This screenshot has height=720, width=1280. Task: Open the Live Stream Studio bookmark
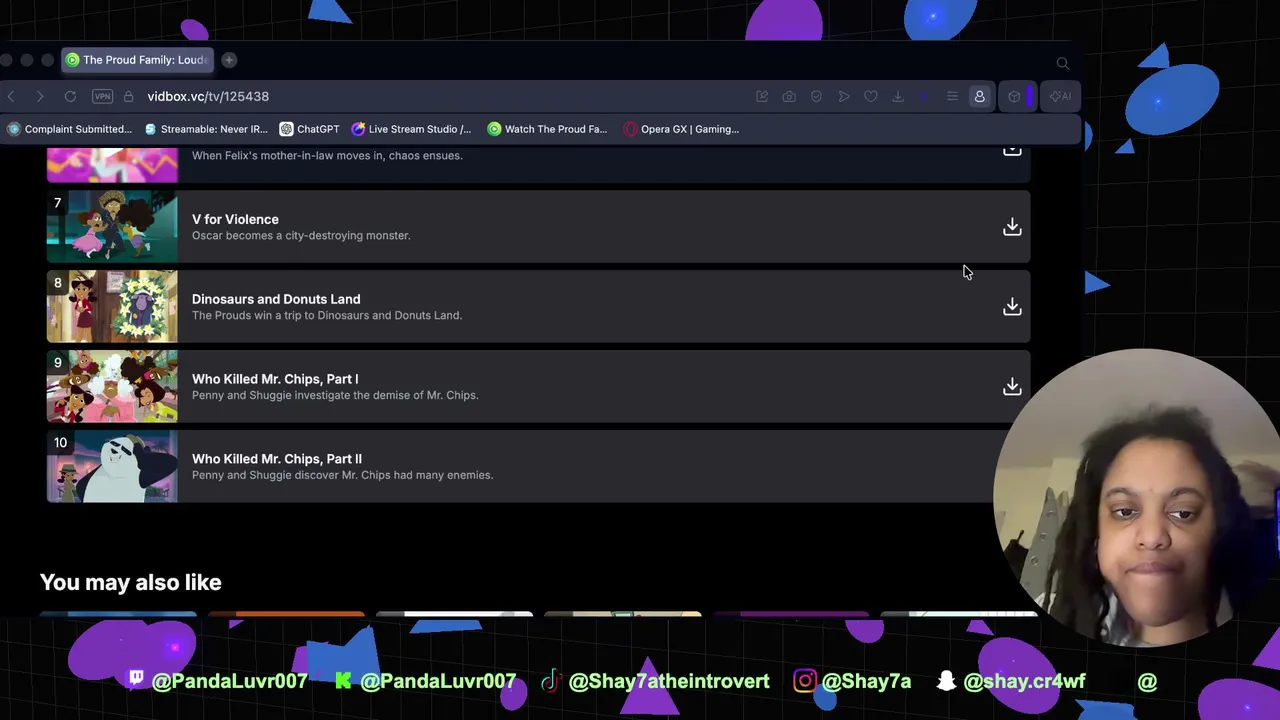pos(411,129)
